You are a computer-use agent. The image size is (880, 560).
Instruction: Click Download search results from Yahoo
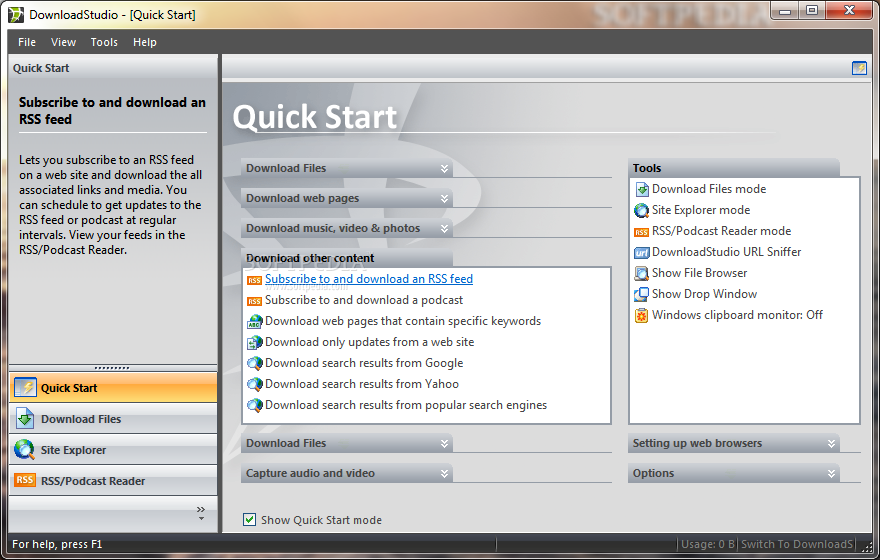coord(361,384)
